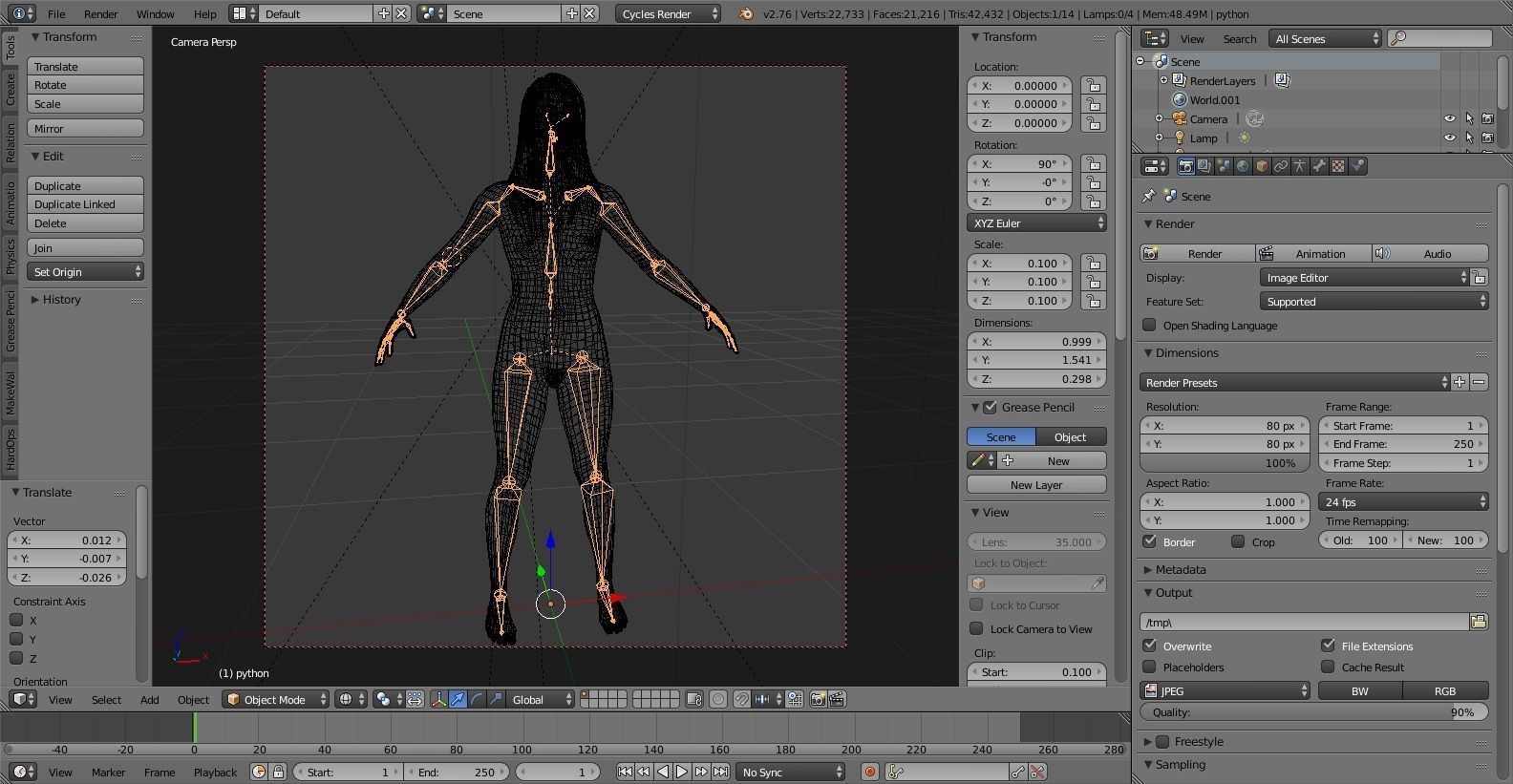Click the scale manipulator icon
1513x784 pixels.
pos(496,700)
